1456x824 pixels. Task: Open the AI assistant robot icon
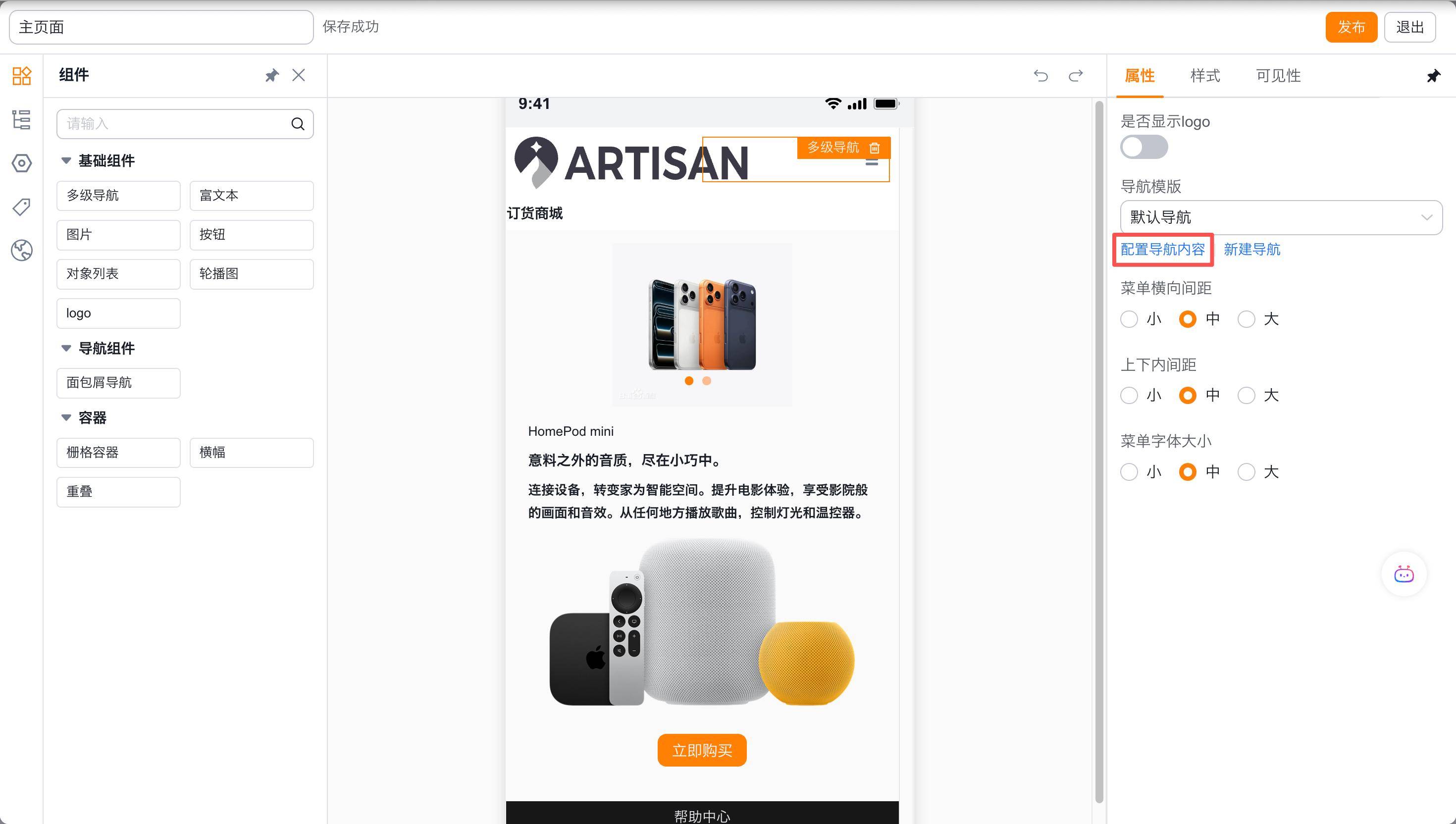(1404, 574)
